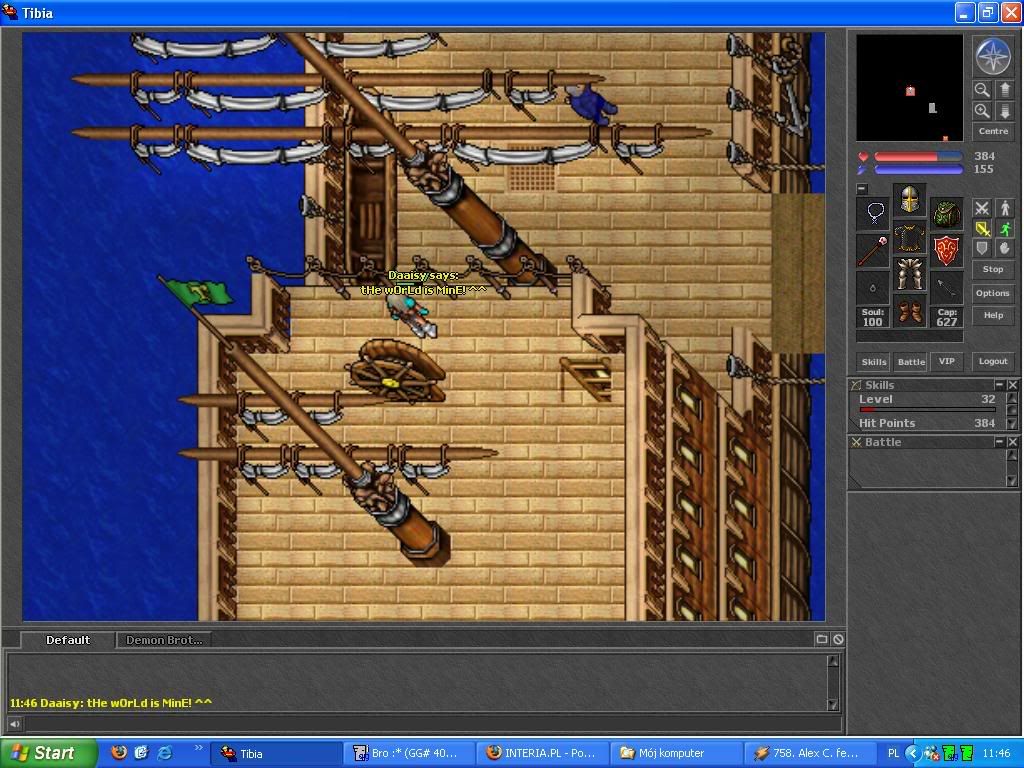
Task: Switch to Mój komputer taskbar window
Action: click(675, 753)
